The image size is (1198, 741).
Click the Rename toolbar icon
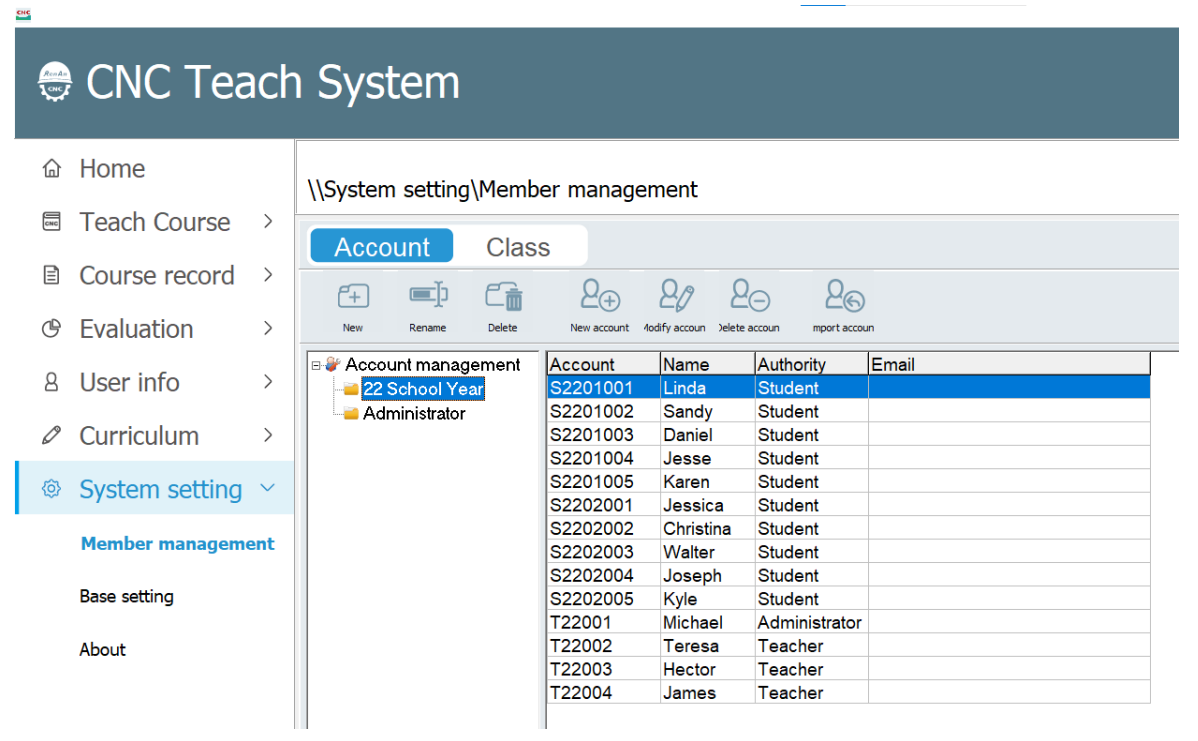click(428, 294)
